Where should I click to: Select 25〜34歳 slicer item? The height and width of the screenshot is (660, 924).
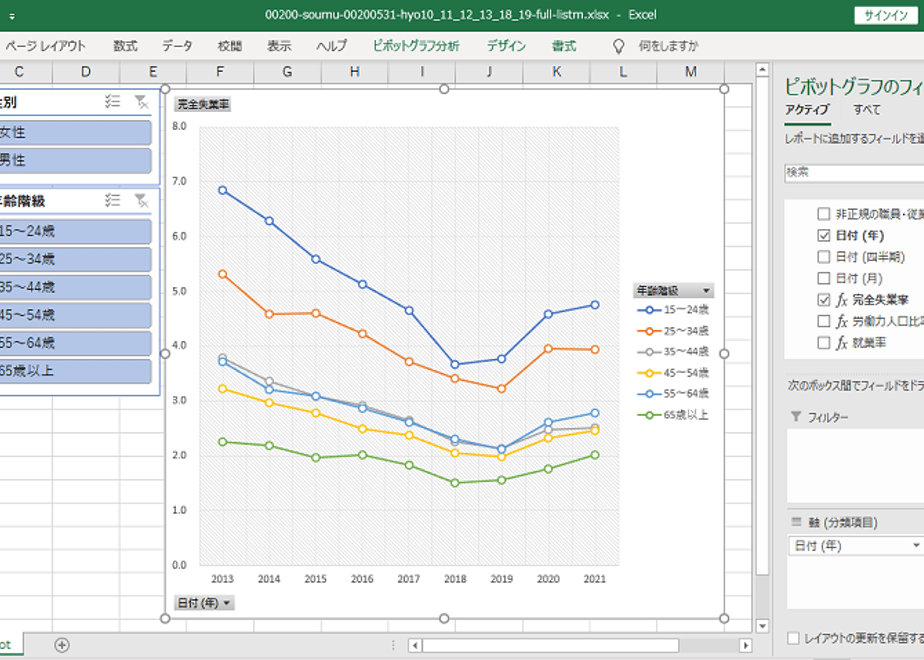[74, 259]
